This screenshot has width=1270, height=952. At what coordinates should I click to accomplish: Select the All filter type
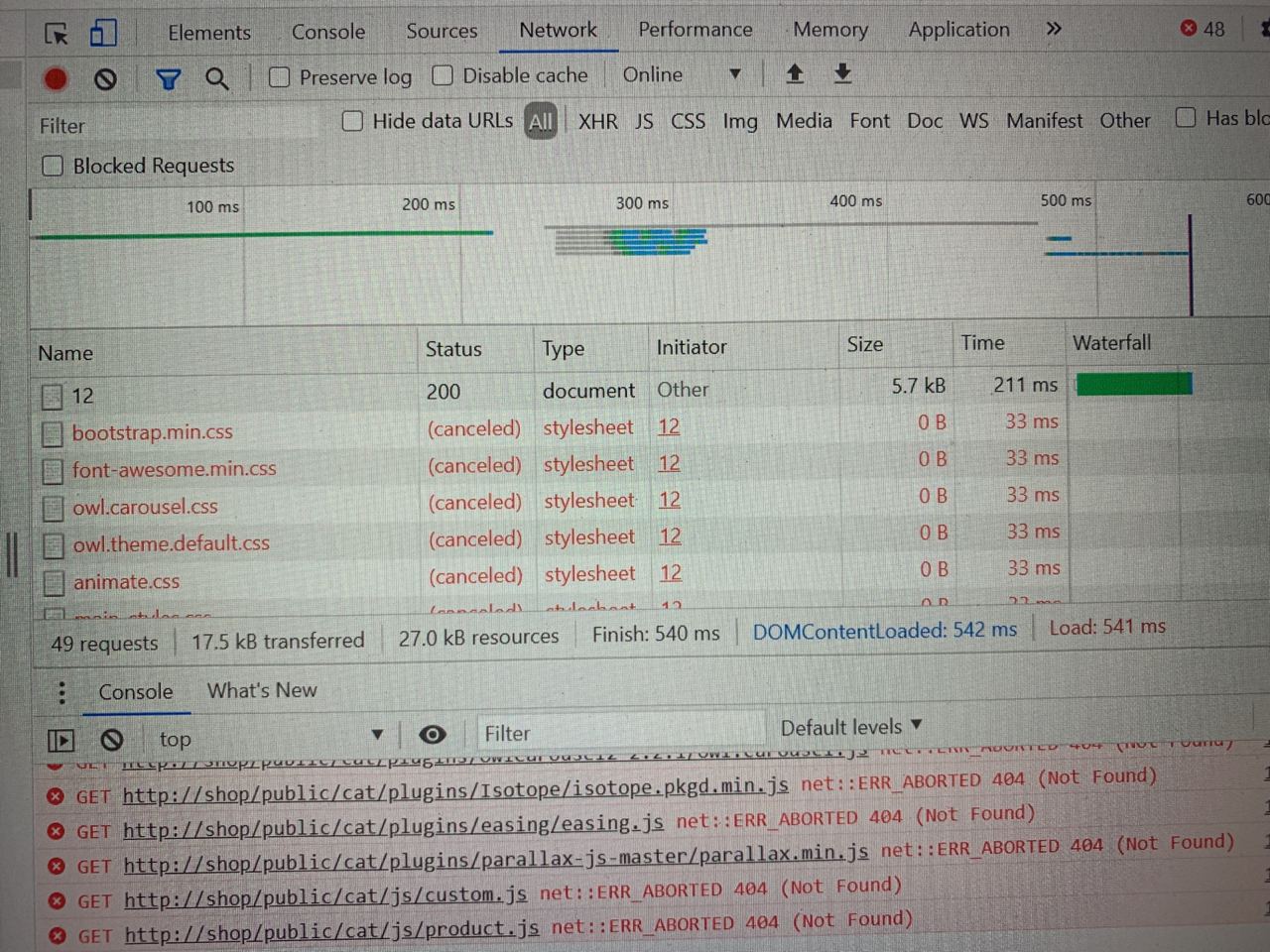541,122
